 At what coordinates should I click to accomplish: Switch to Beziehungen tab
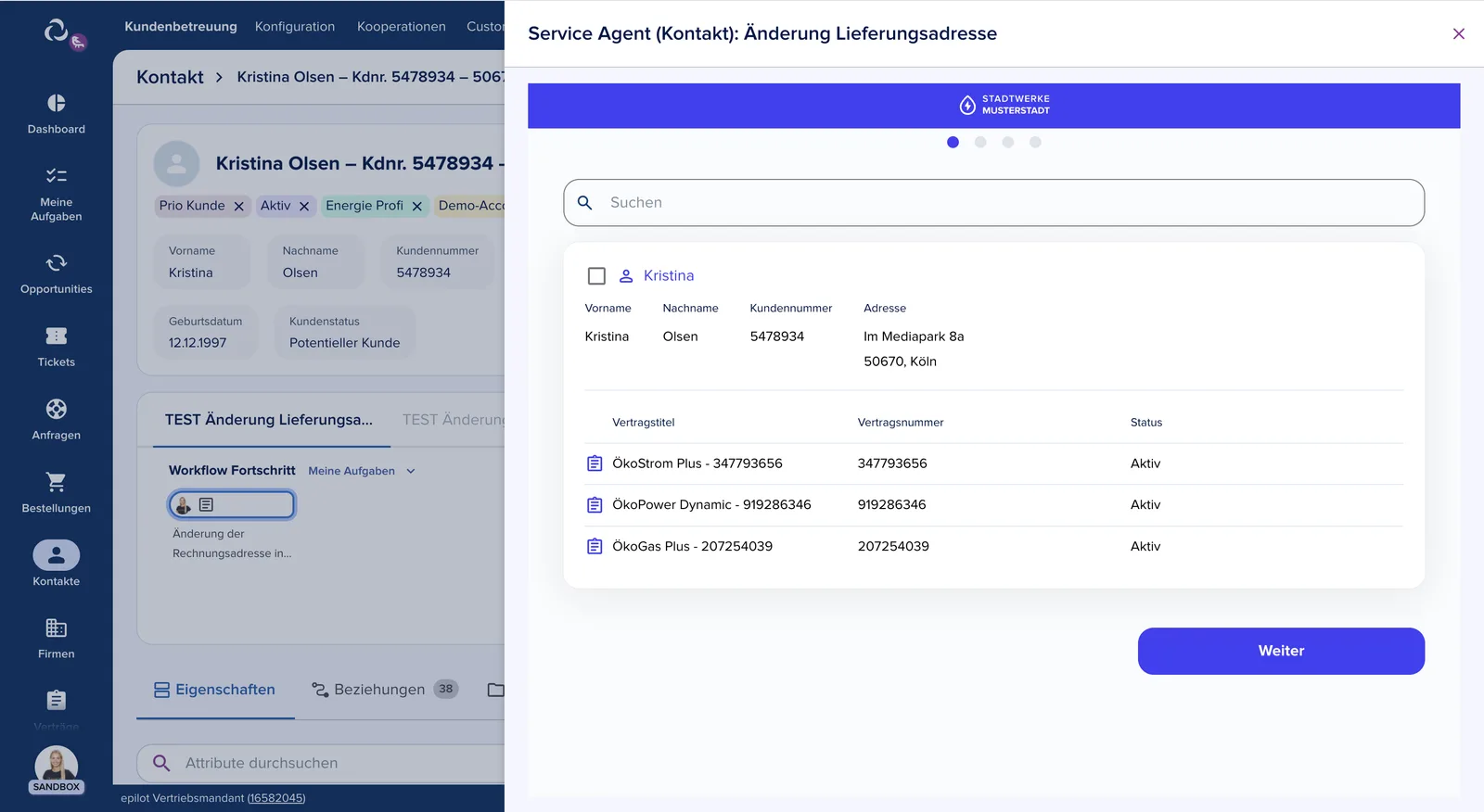[385, 690]
